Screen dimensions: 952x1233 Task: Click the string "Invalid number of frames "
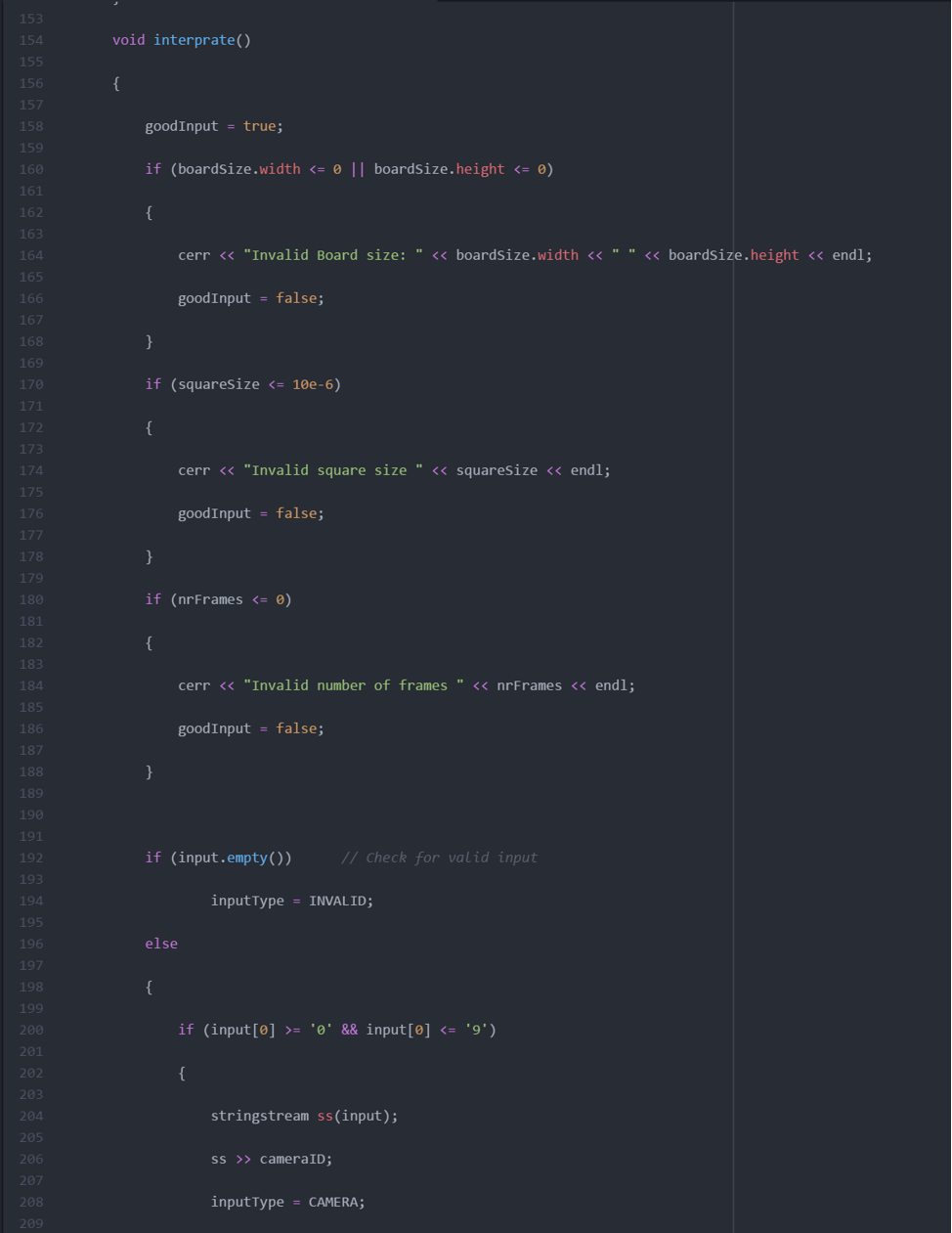click(354, 685)
